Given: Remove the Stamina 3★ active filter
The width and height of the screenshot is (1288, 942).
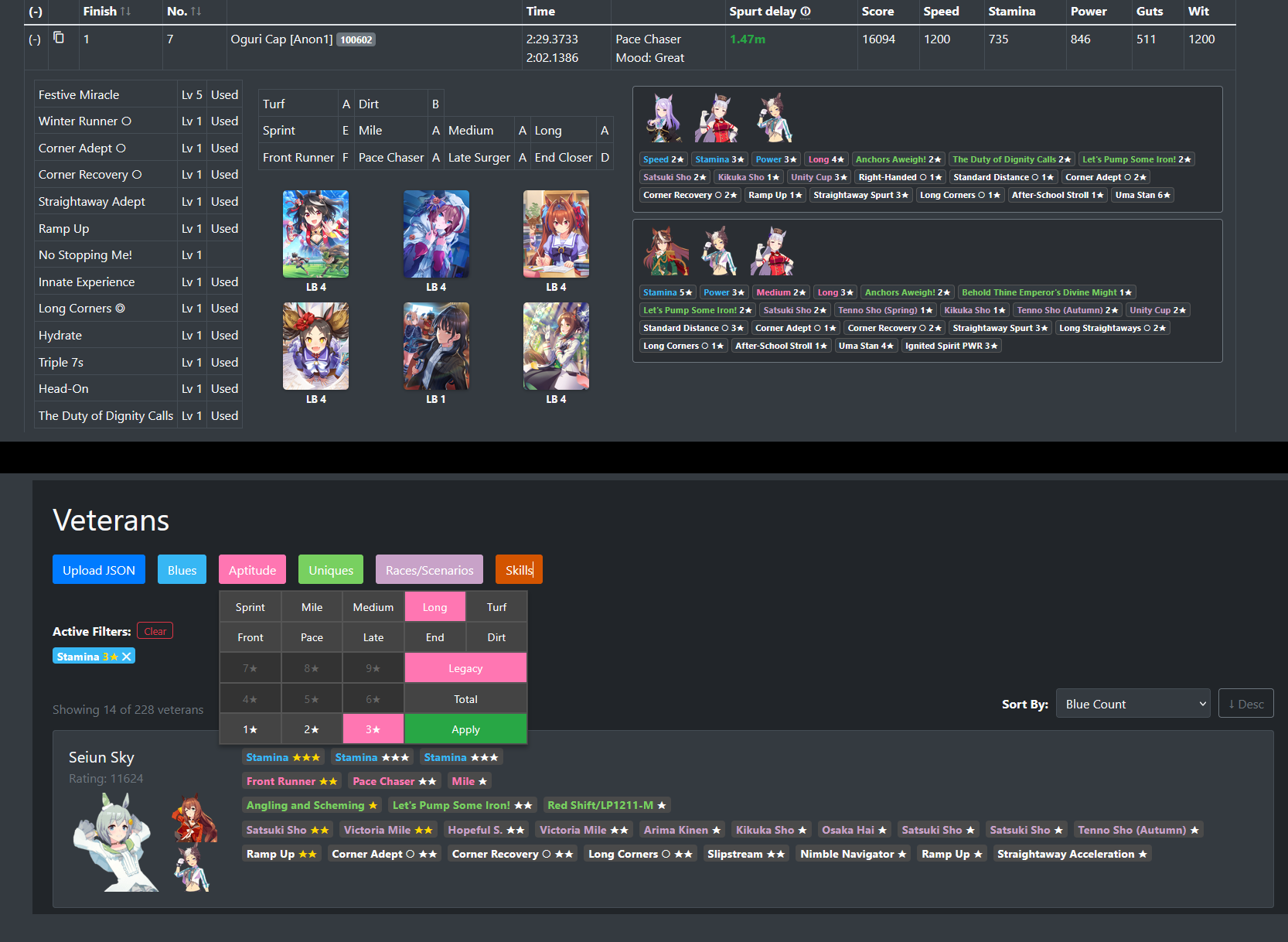Looking at the screenshot, I should point(127,657).
